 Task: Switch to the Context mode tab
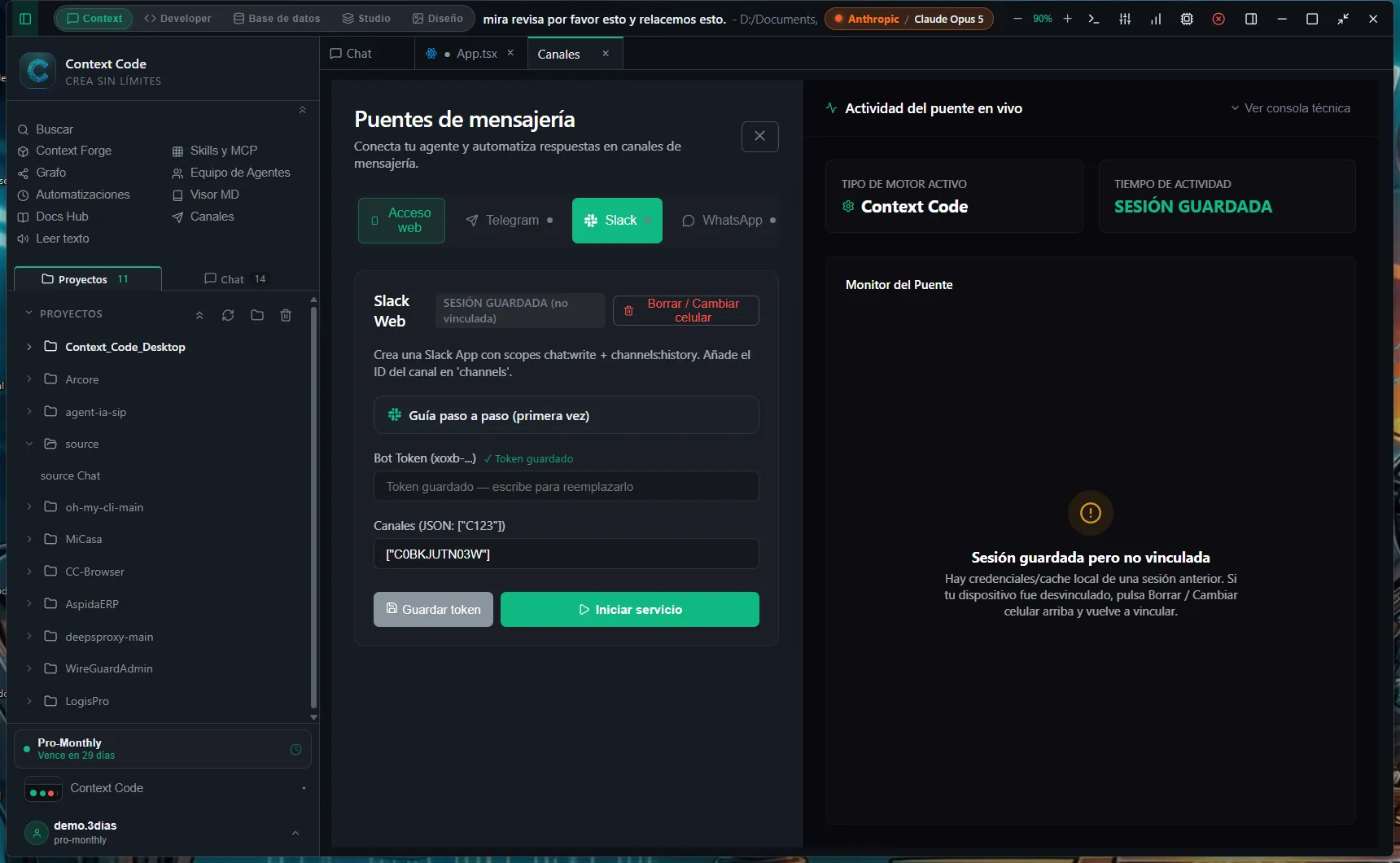click(94, 18)
